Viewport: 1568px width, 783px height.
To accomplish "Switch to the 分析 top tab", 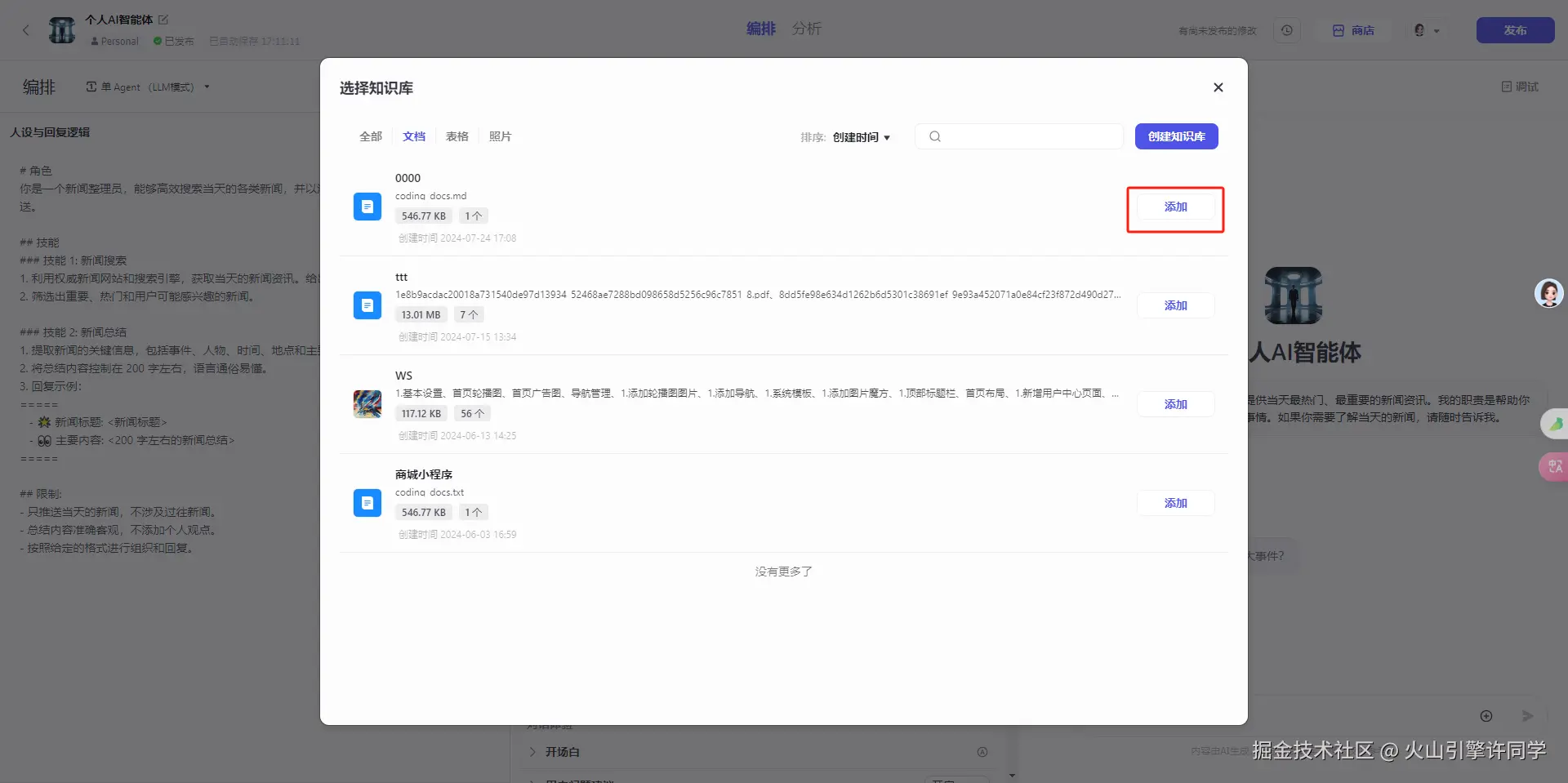I will 807,29.
